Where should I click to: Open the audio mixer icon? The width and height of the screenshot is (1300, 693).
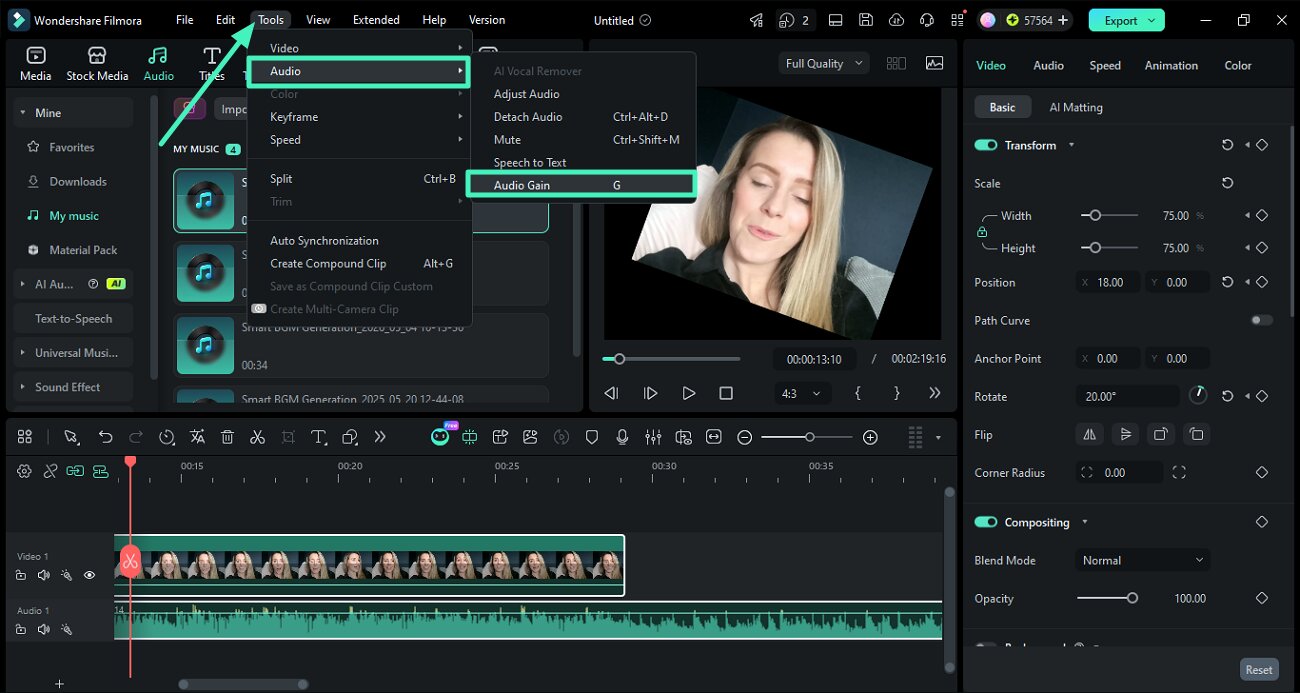[x=653, y=437]
